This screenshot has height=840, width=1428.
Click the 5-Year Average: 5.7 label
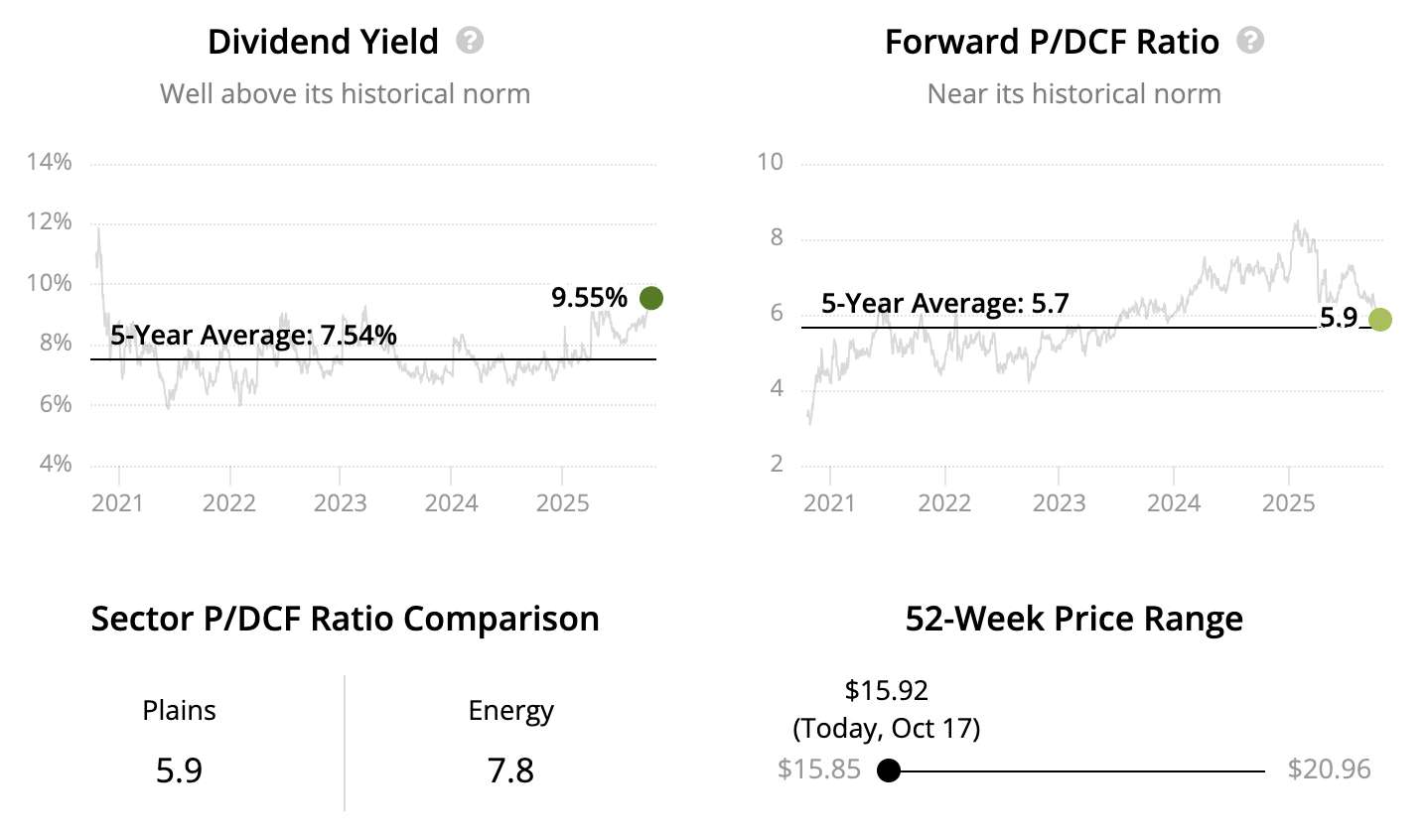coord(944,304)
